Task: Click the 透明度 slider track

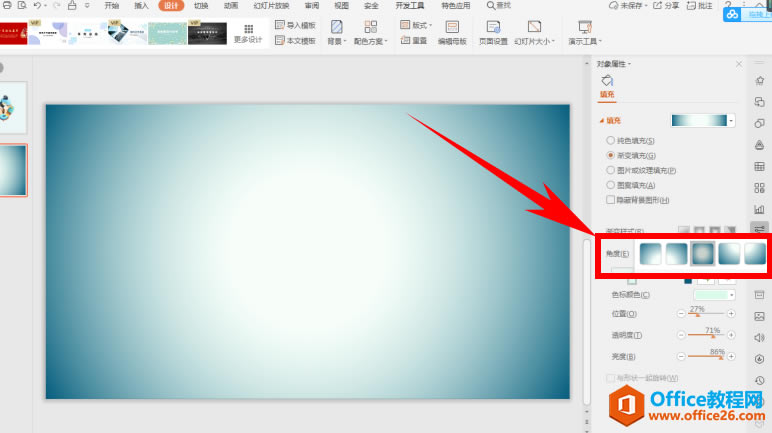Action: [x=706, y=335]
